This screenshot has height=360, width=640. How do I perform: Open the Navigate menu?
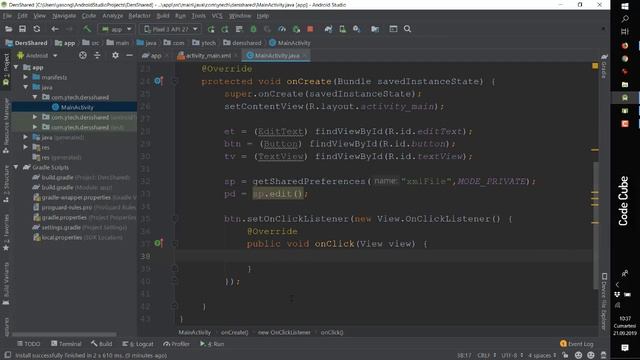coord(64,16)
